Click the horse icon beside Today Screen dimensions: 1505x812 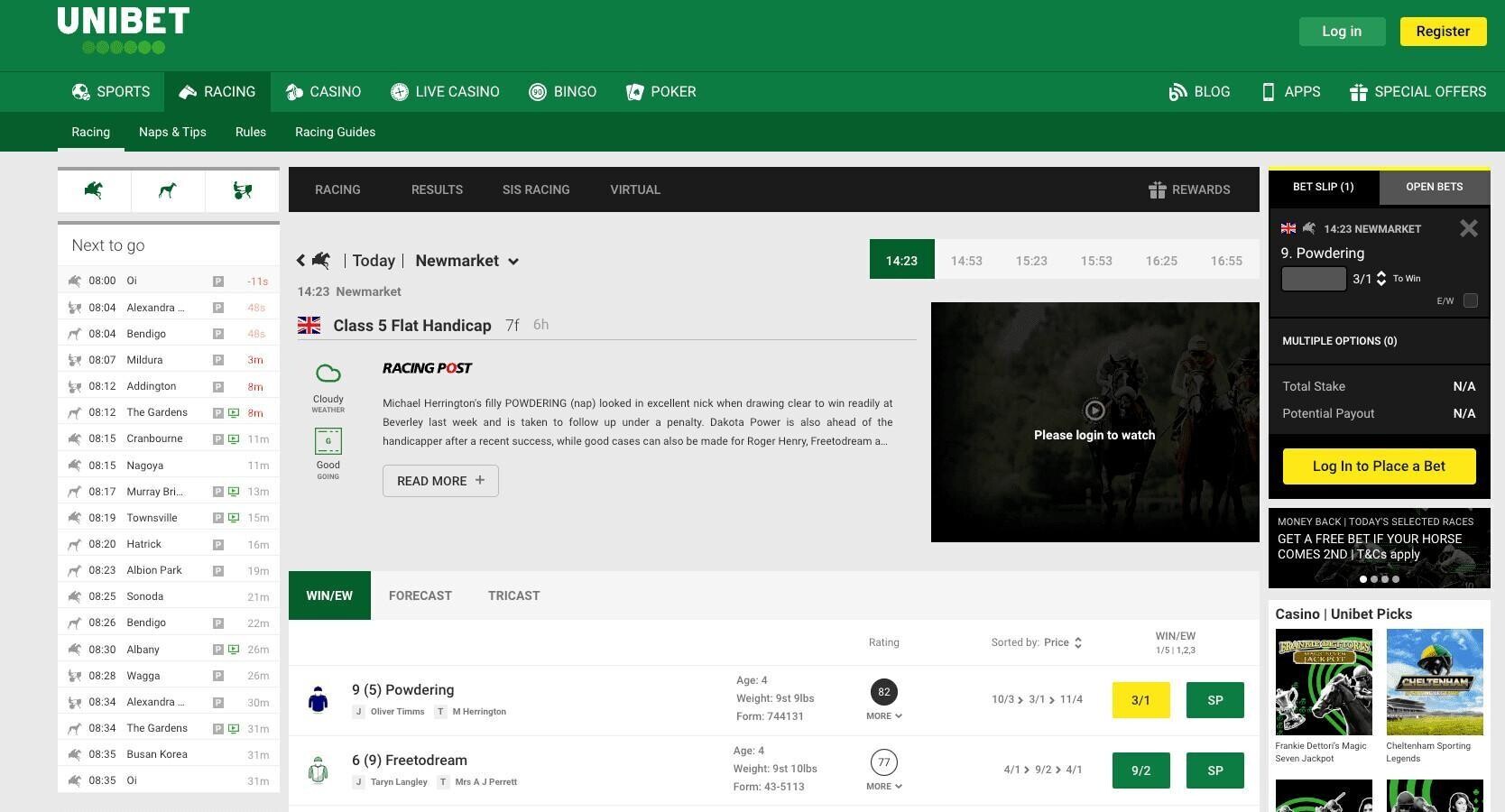click(x=321, y=261)
